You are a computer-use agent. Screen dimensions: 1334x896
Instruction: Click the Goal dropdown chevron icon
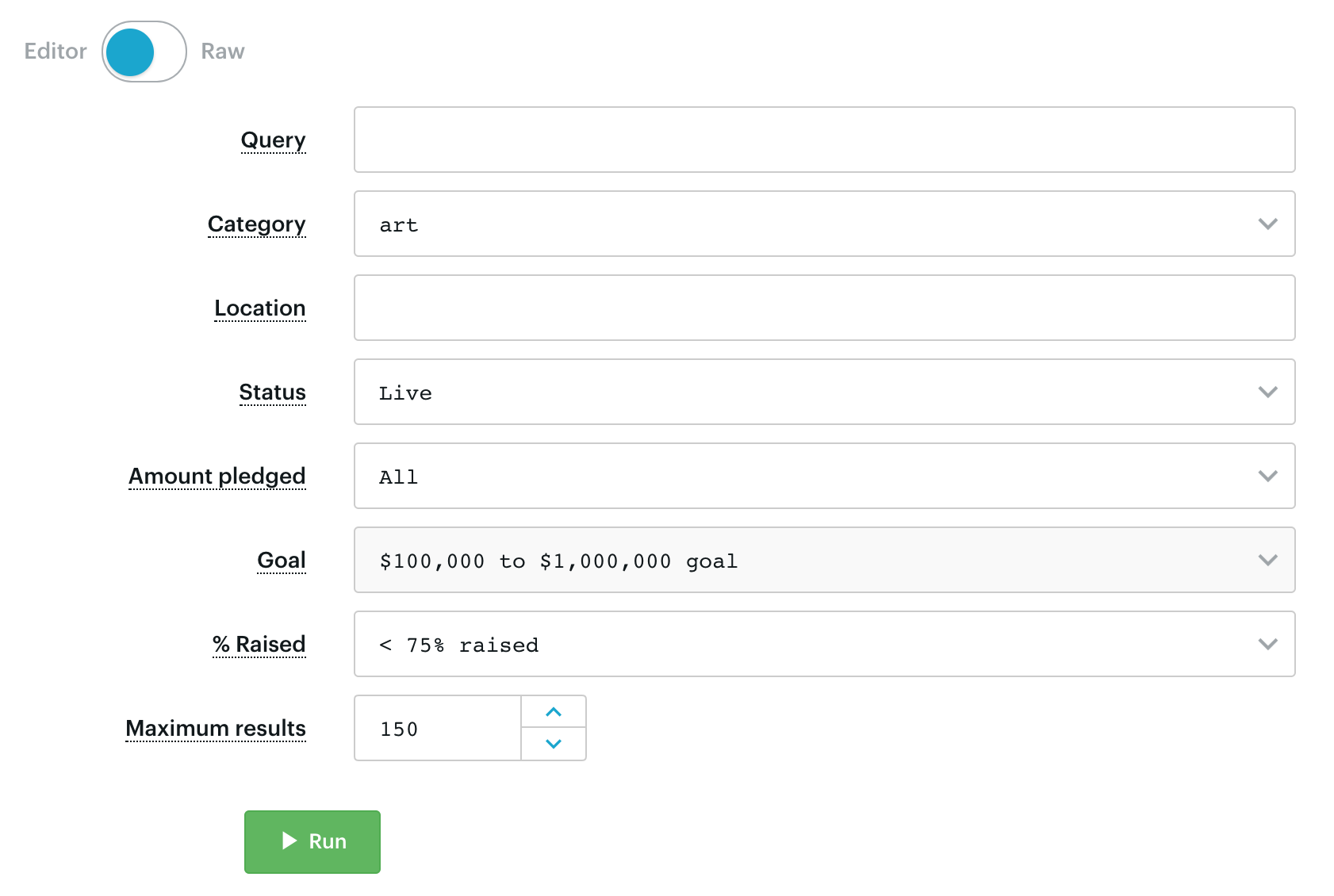[1267, 560]
